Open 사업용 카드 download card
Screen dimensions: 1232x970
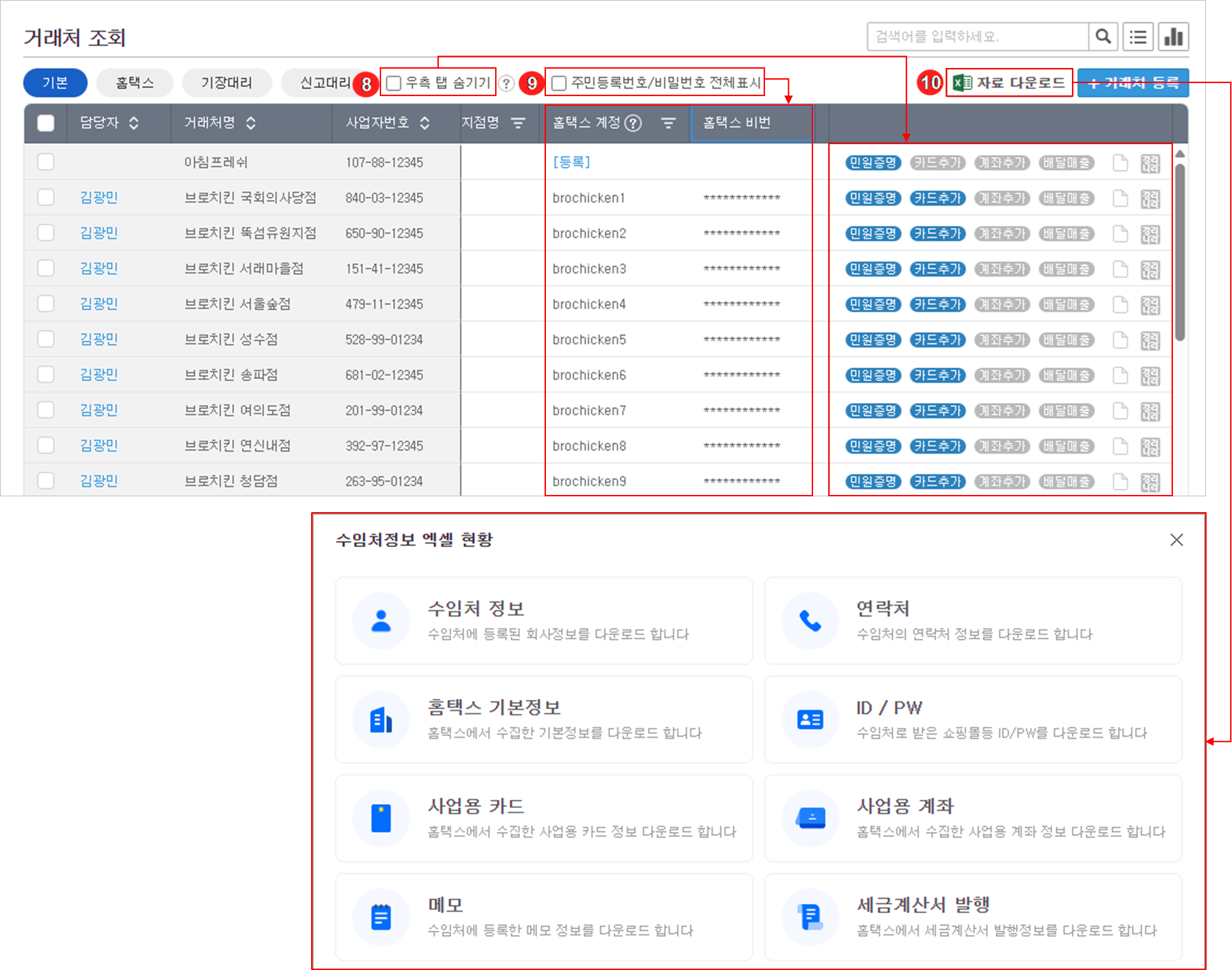[544, 818]
